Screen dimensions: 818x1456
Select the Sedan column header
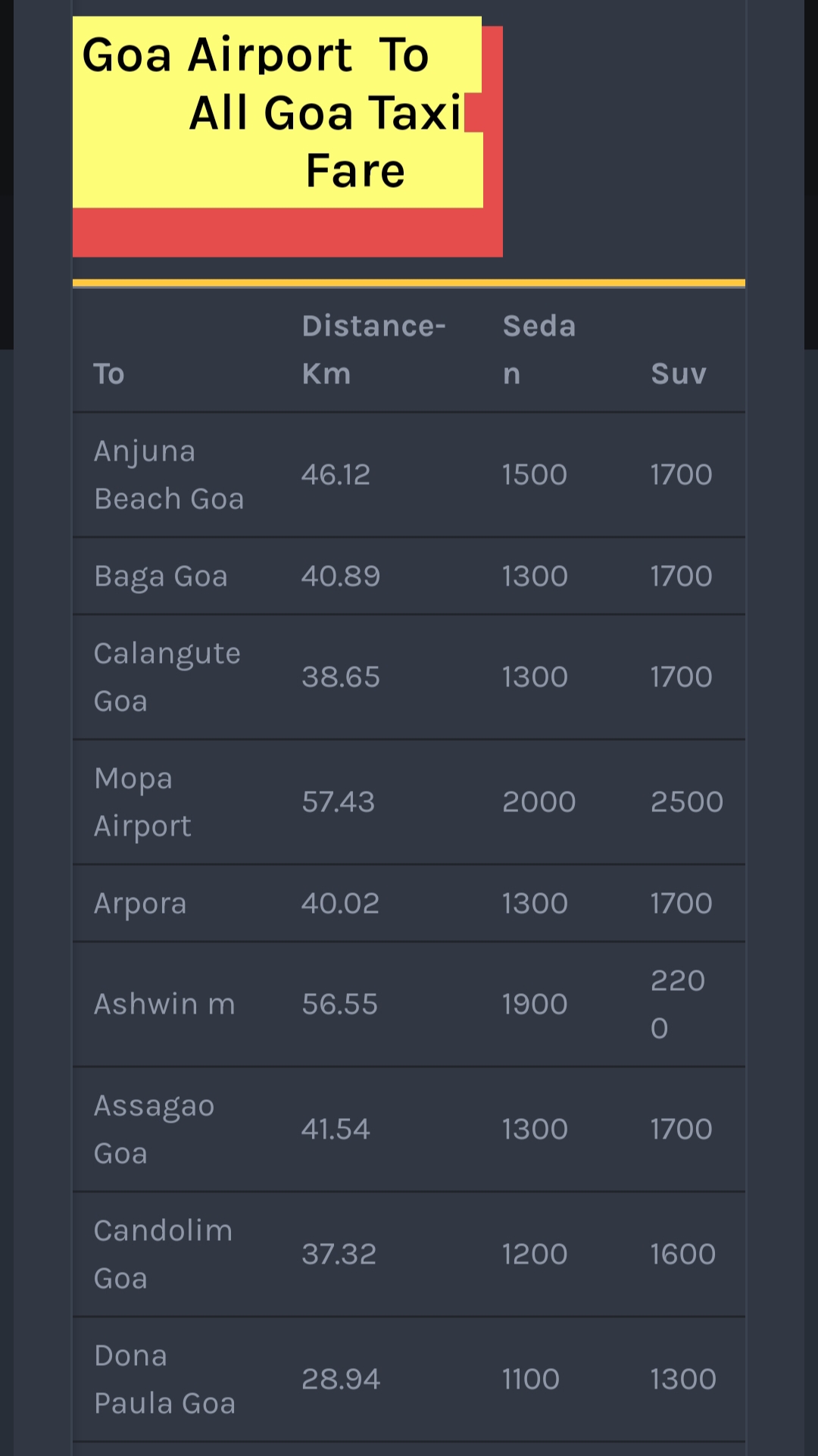click(x=539, y=349)
